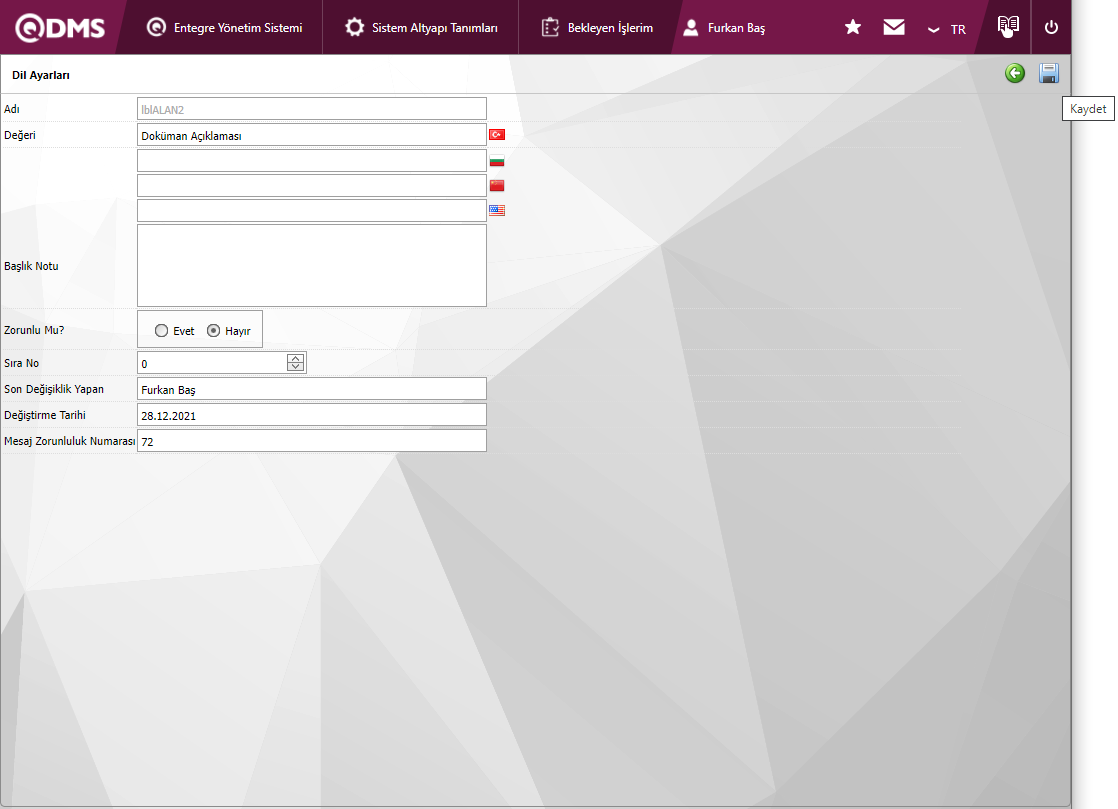Click the Mesaj Zorunluluk Numarası field
This screenshot has height=809, width=1118.
(x=312, y=440)
